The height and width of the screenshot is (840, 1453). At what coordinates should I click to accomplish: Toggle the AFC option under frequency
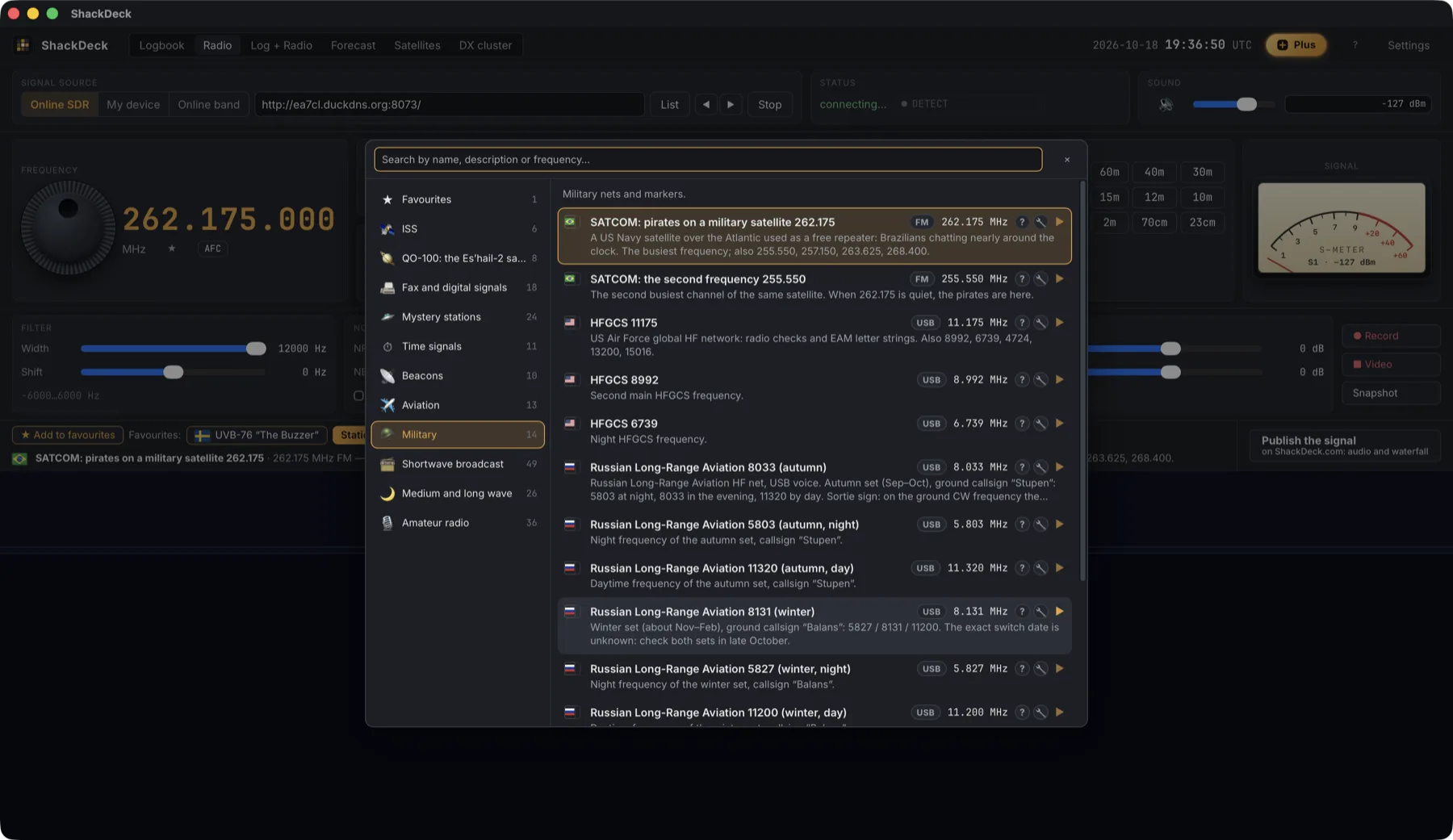click(x=213, y=249)
